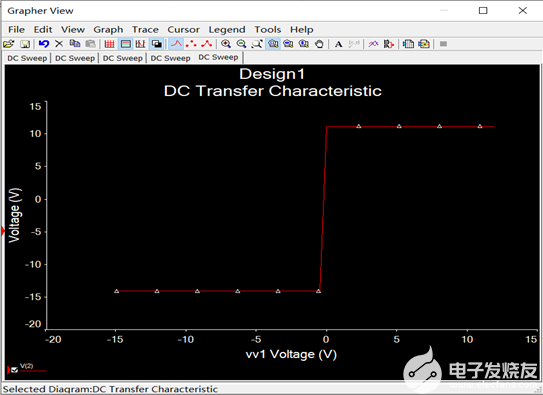Open the Graph menu
Viewport: 543px width, 395px height.
[108, 30]
